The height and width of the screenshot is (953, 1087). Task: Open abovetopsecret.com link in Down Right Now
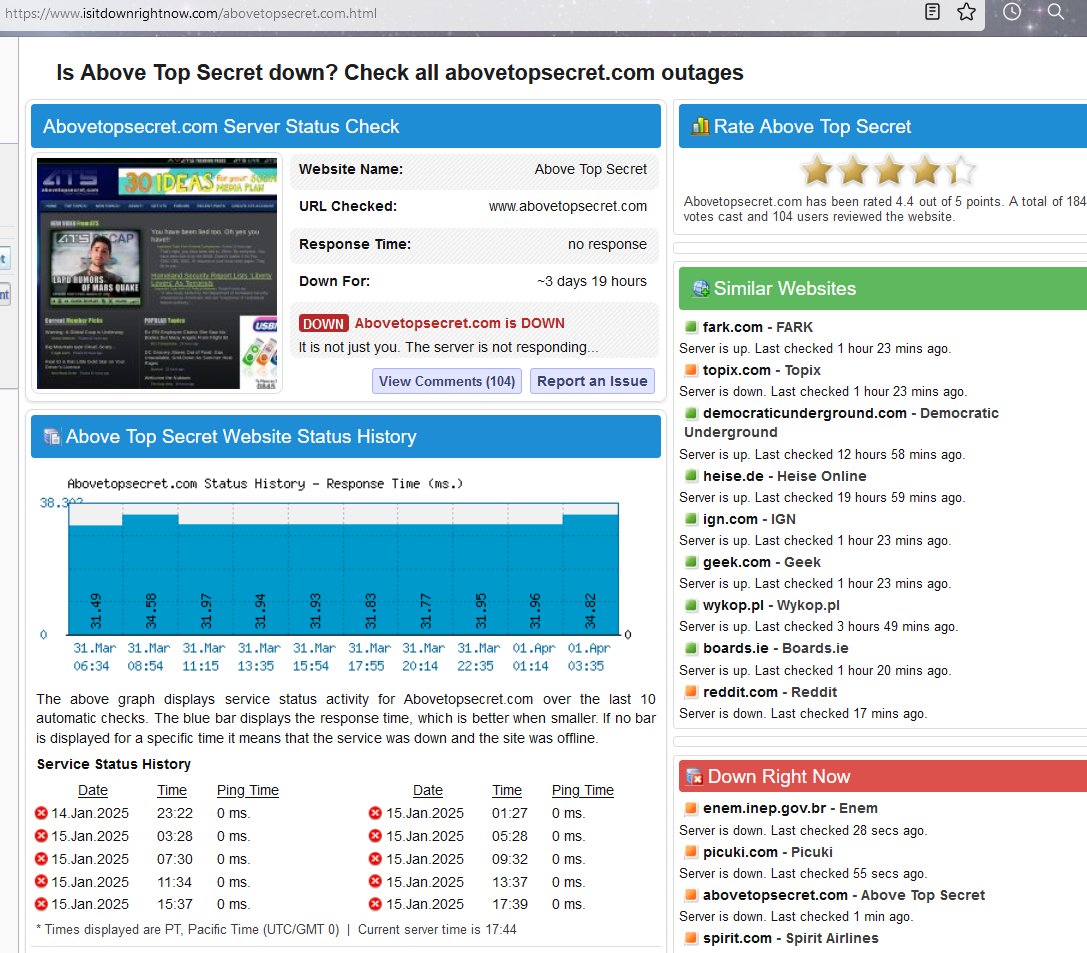[844, 895]
